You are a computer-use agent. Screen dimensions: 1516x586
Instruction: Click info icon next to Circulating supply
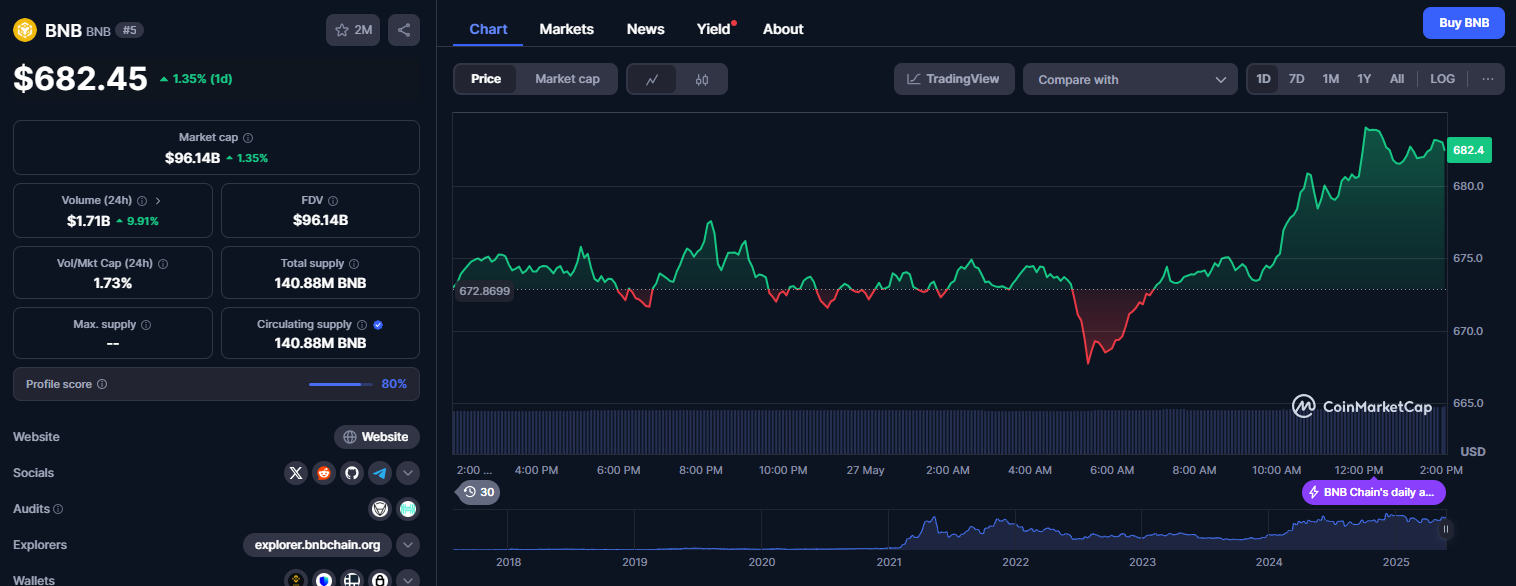362,324
